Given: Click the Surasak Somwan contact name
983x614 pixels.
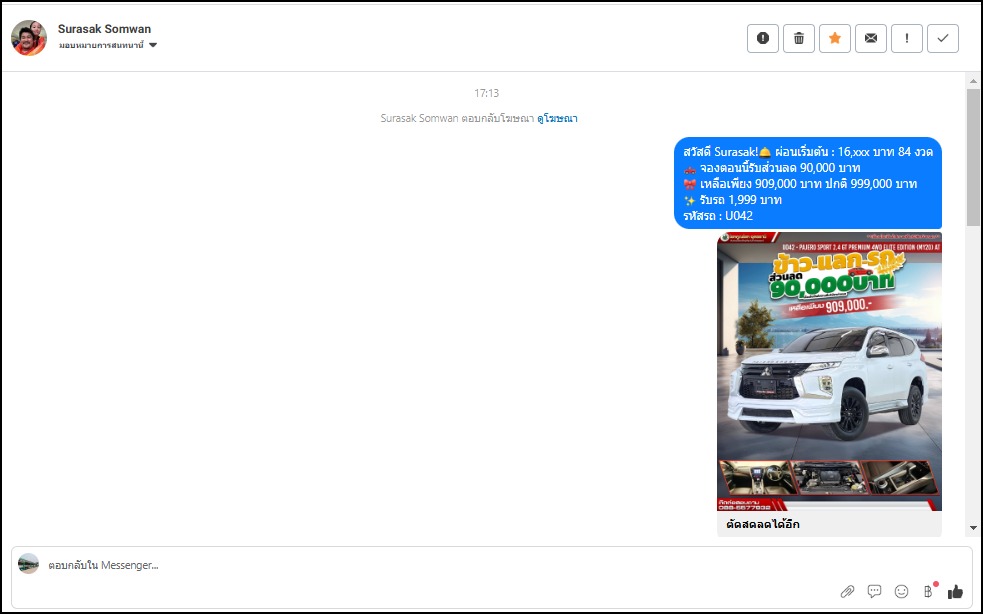Looking at the screenshot, I should pyautogui.click(x=104, y=29).
